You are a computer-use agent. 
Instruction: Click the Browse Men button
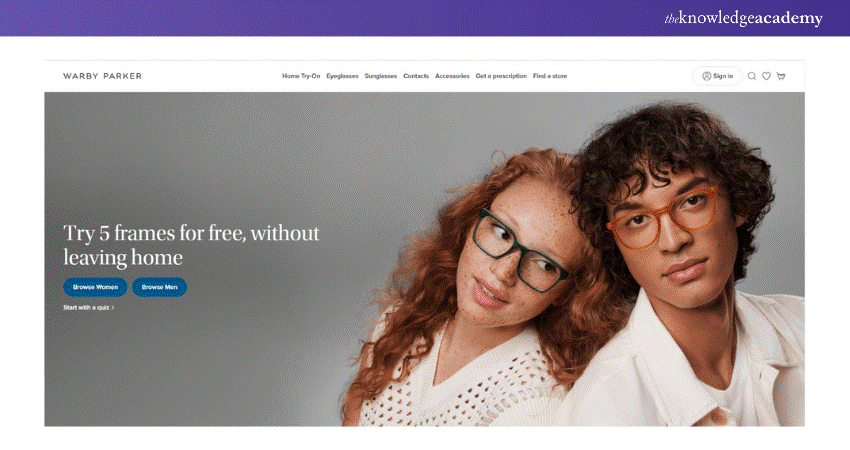point(159,287)
